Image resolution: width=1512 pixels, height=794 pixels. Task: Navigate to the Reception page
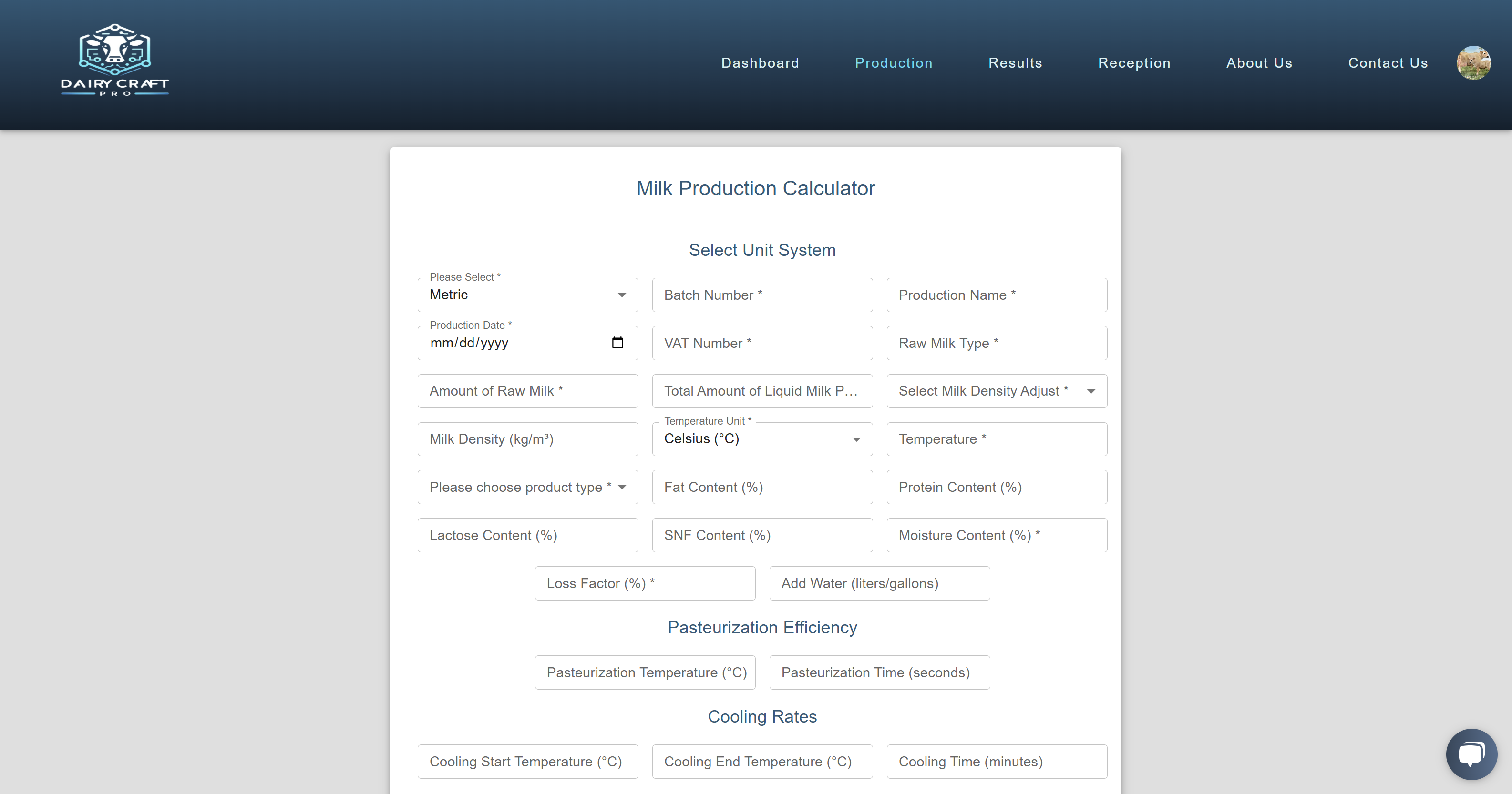coord(1133,63)
